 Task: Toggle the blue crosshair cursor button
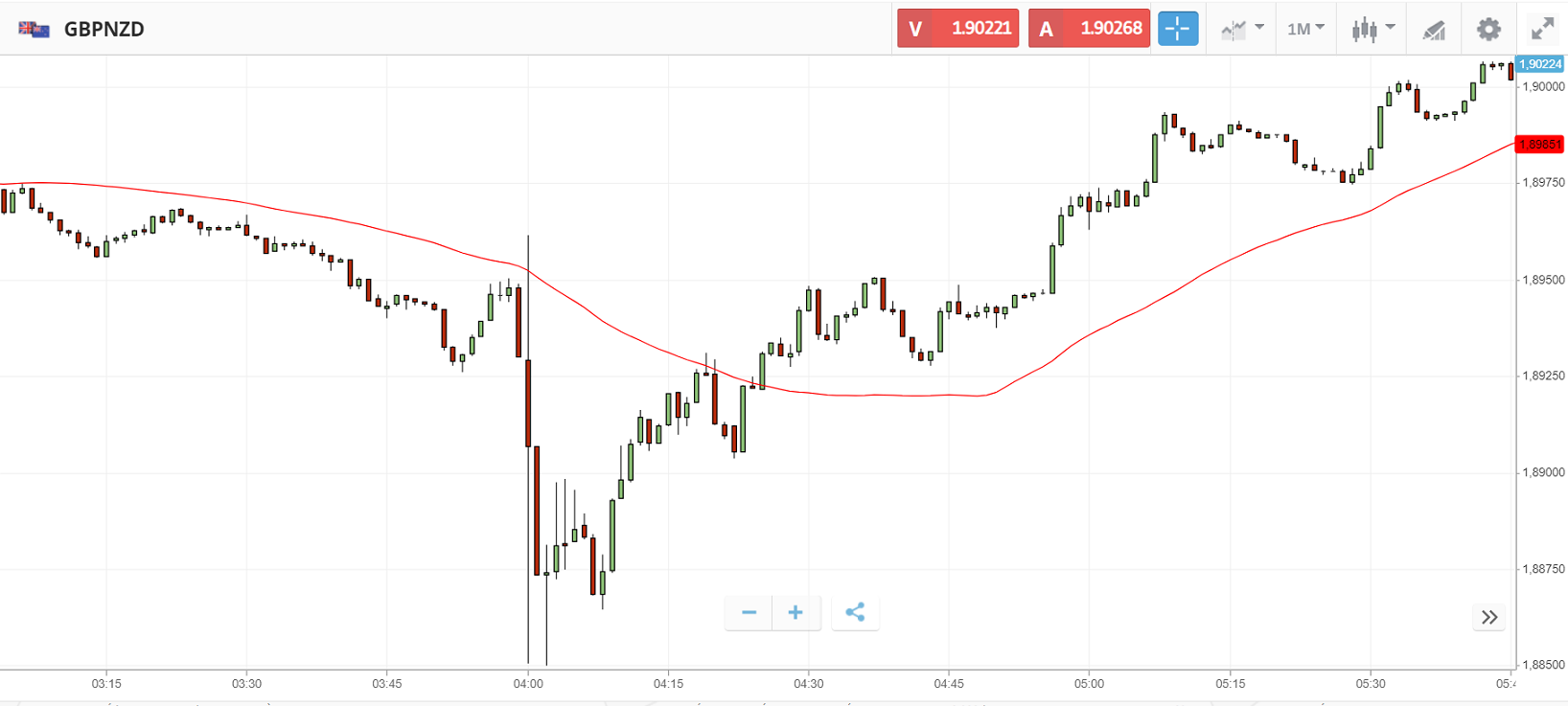tap(1178, 29)
